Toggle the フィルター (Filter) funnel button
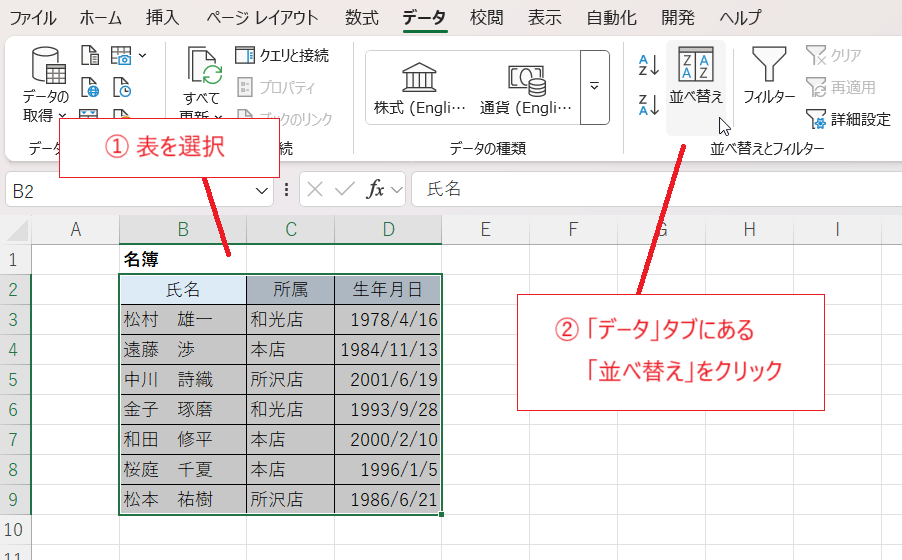This screenshot has width=902, height=560. [x=769, y=76]
